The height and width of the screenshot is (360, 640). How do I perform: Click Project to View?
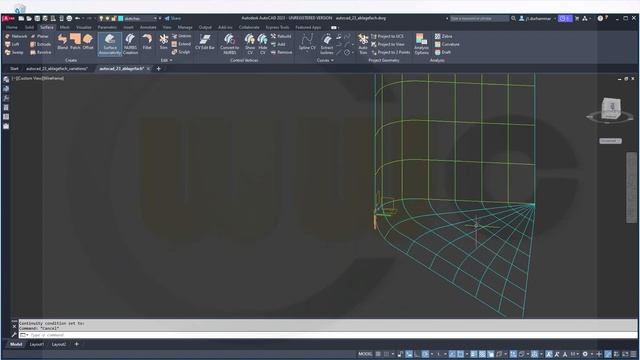387,44
